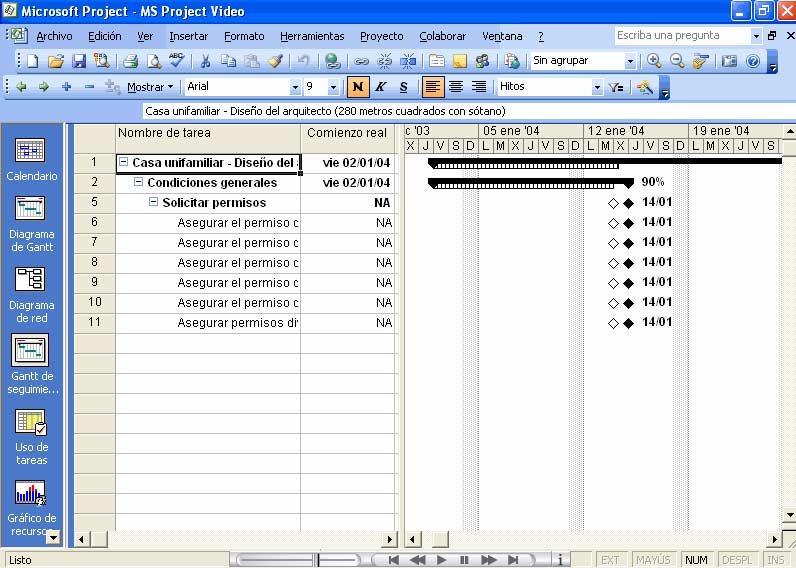Screen dimensions: 796x568
Task: Open the Proyecto menu
Action: click(x=382, y=36)
